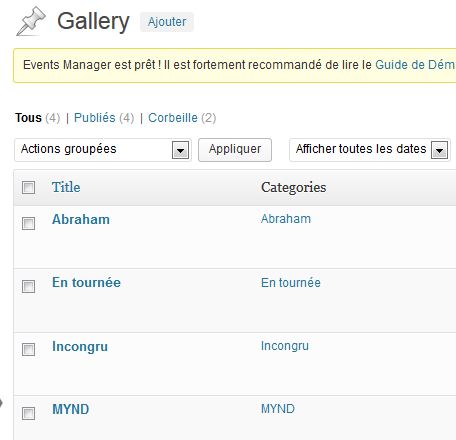This screenshot has height=440, width=456.
Task: Toggle the select-all checkbox beside Title
Action: (28, 187)
